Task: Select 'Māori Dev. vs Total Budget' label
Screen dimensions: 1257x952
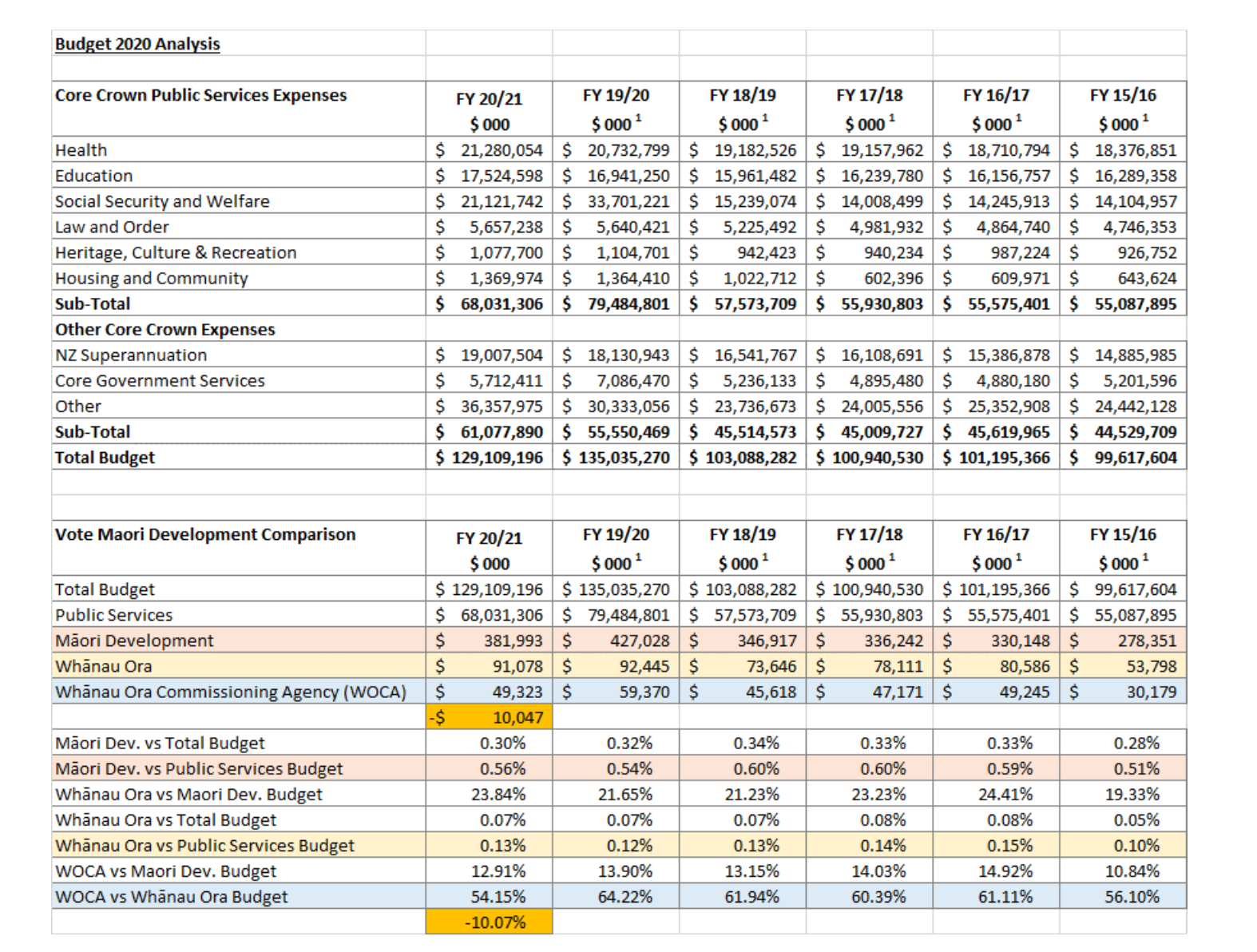Action: coord(160,743)
